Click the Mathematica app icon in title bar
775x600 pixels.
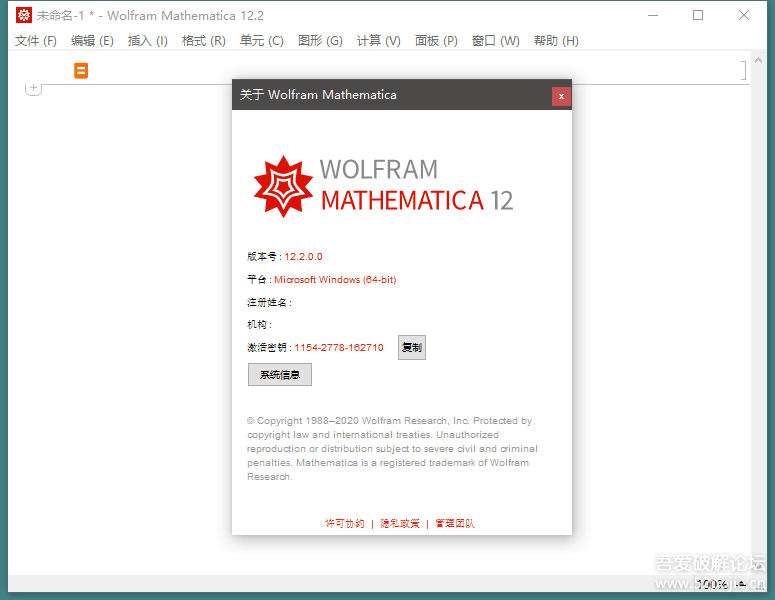(x=24, y=15)
